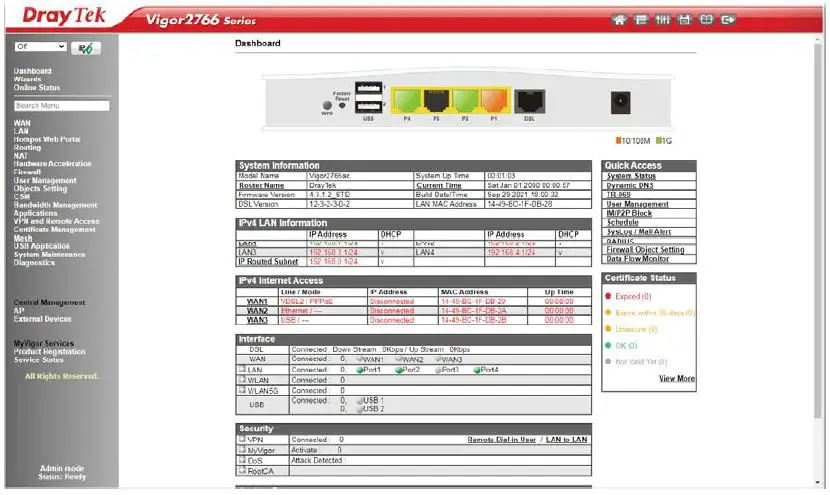Click View More in Certificate Status
Screen dimensions: 830x495
(676, 379)
